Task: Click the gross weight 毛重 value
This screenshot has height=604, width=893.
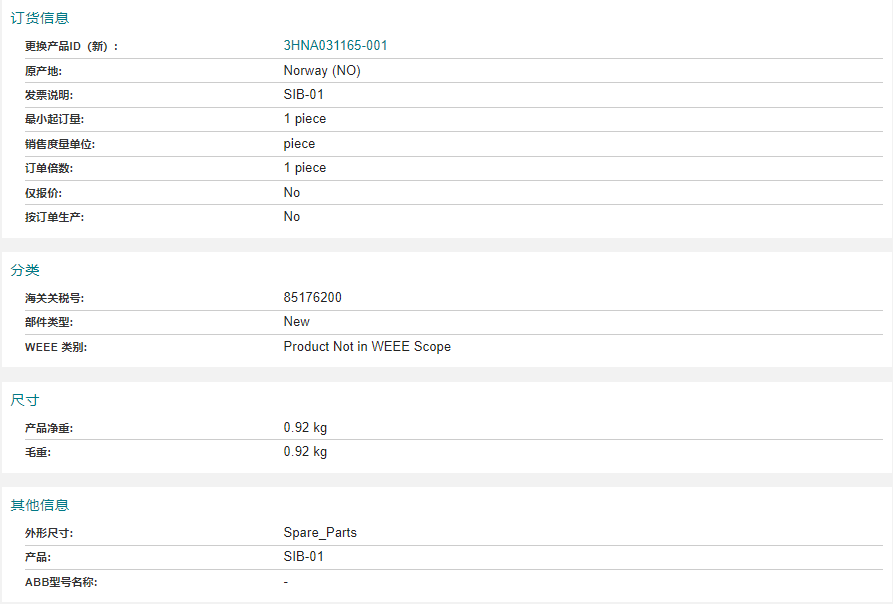Action: (305, 451)
